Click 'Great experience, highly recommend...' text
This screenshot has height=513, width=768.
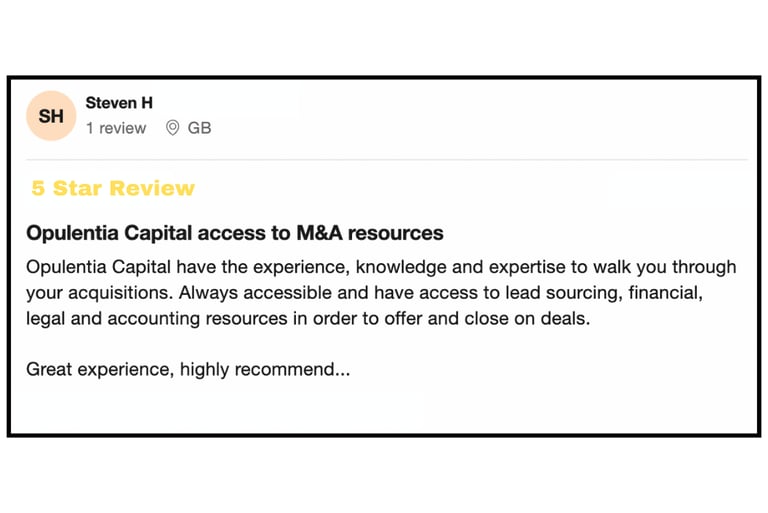point(188,369)
